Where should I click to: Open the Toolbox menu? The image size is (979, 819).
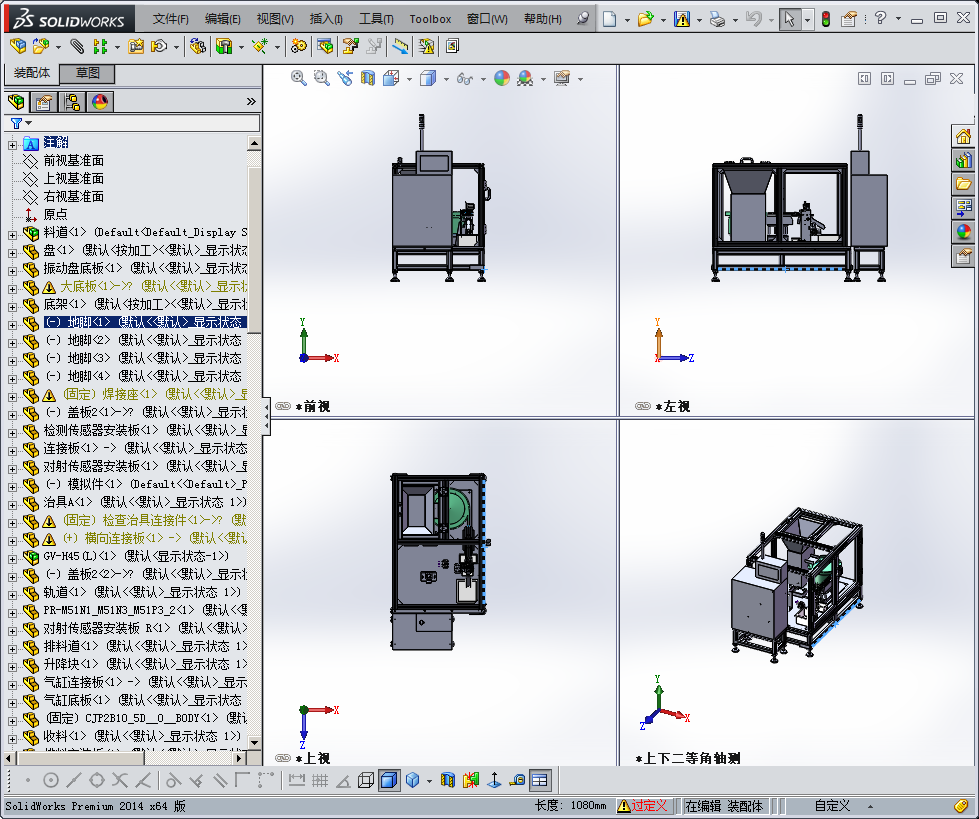(x=430, y=19)
